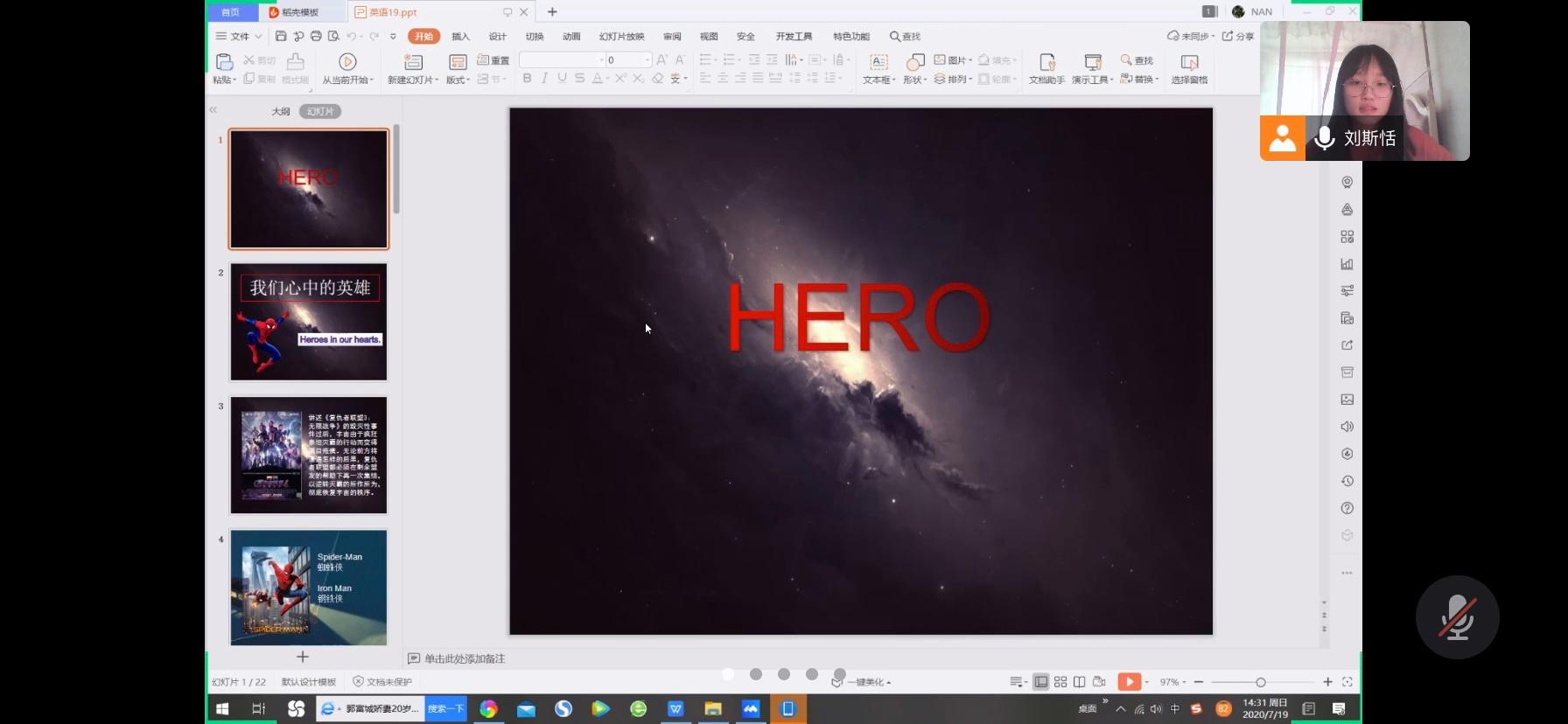Screen dimensions: 1568x724
Task: Toggle Strikethrough formatting
Action: (579, 78)
